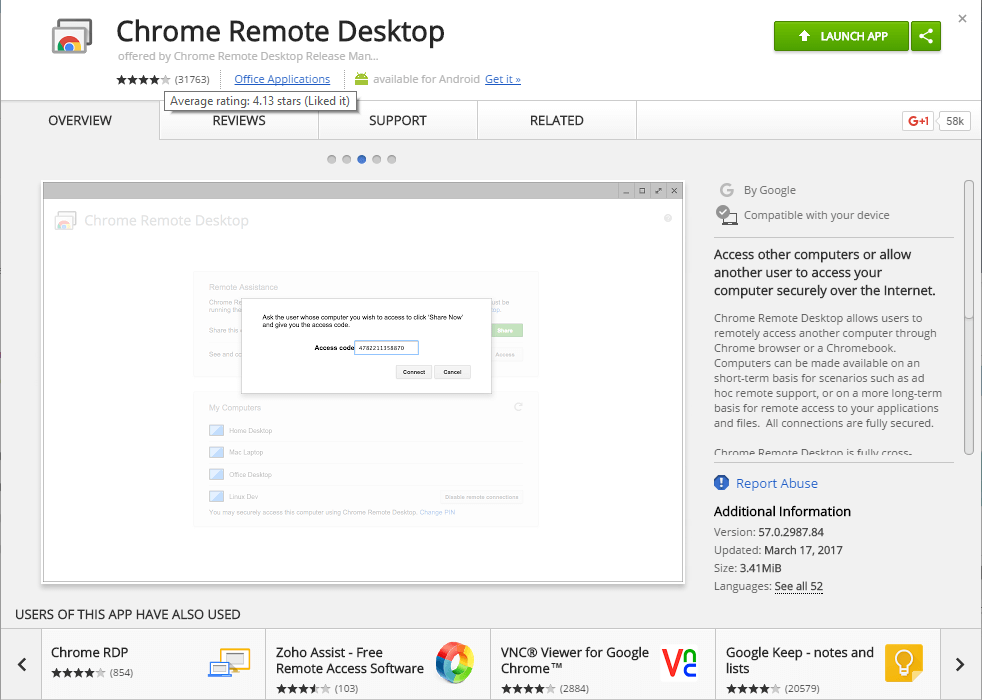Open the Report Abuse link
Screen dimensions: 982x700
[777, 483]
